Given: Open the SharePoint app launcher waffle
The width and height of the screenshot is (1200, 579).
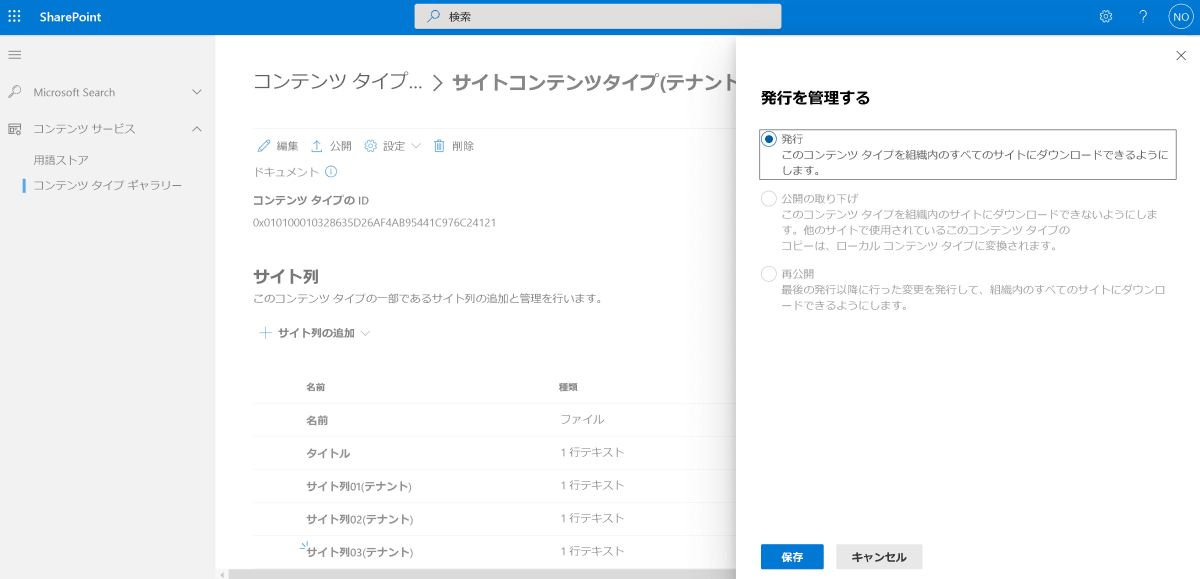Looking at the screenshot, I should (x=14, y=17).
